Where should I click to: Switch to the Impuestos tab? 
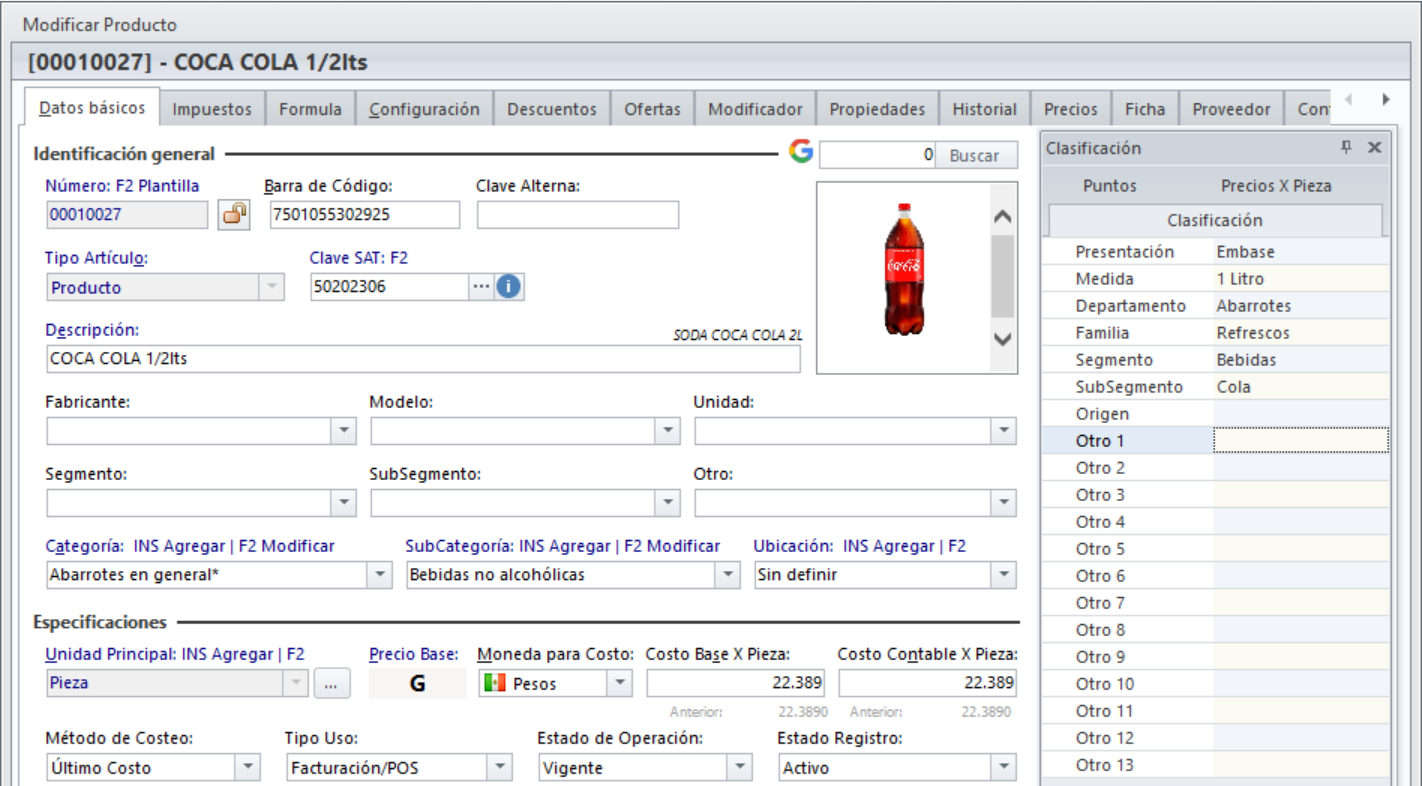(212, 110)
